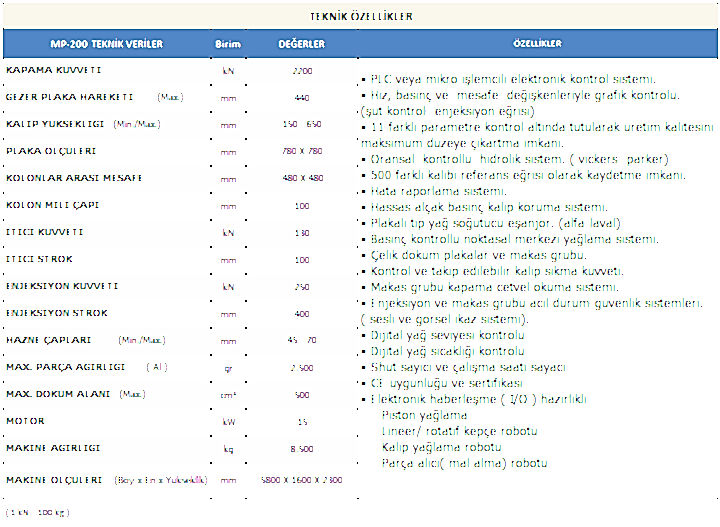
Task: Click the CE uygunluğu ve sertifikası line
Action: tap(446, 383)
